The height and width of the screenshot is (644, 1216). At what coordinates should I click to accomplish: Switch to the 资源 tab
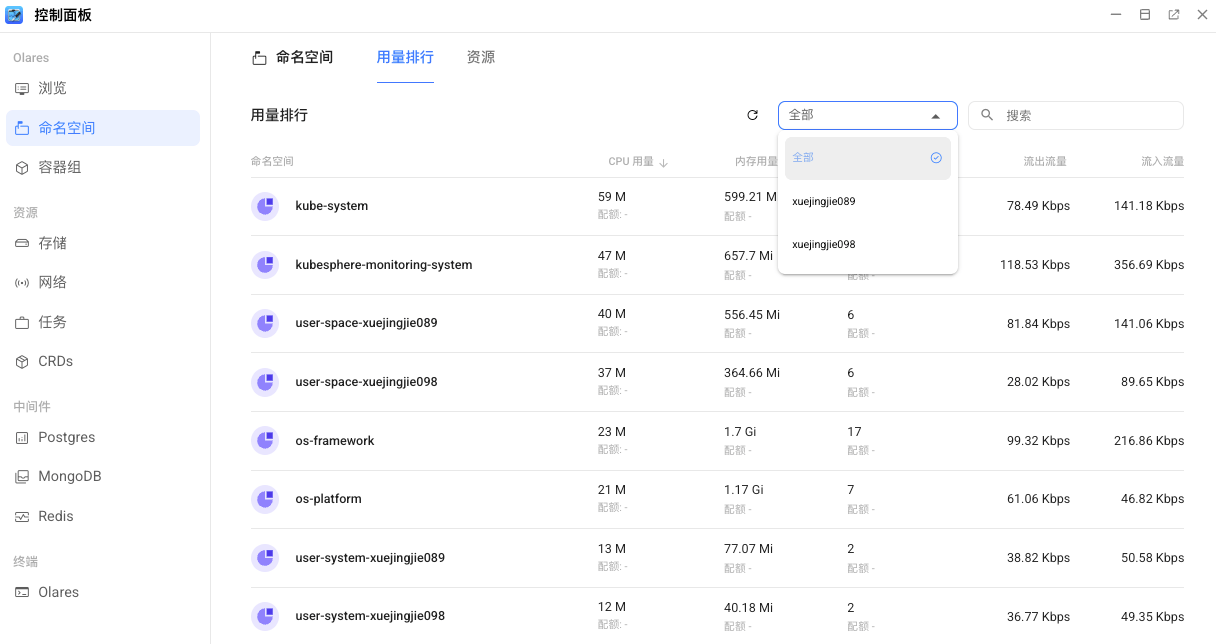pos(481,57)
